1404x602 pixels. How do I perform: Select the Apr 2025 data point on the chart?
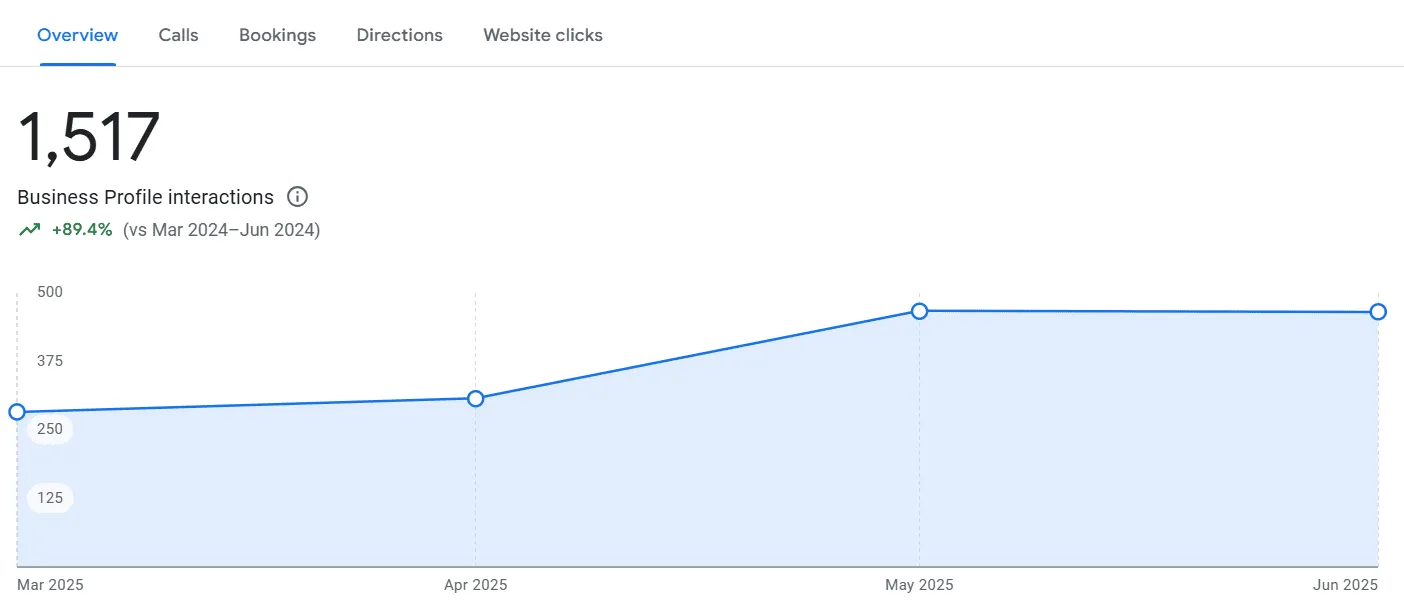point(475,398)
